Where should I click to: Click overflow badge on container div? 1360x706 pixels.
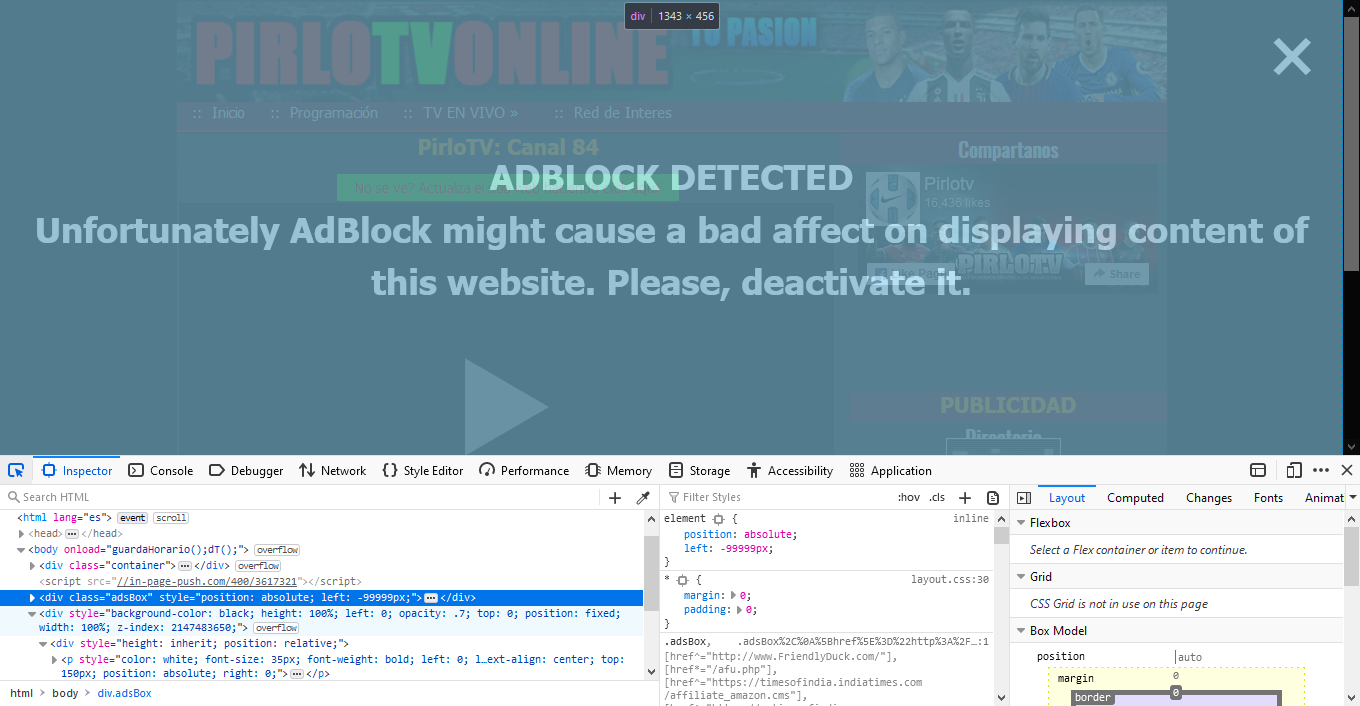click(x=258, y=566)
